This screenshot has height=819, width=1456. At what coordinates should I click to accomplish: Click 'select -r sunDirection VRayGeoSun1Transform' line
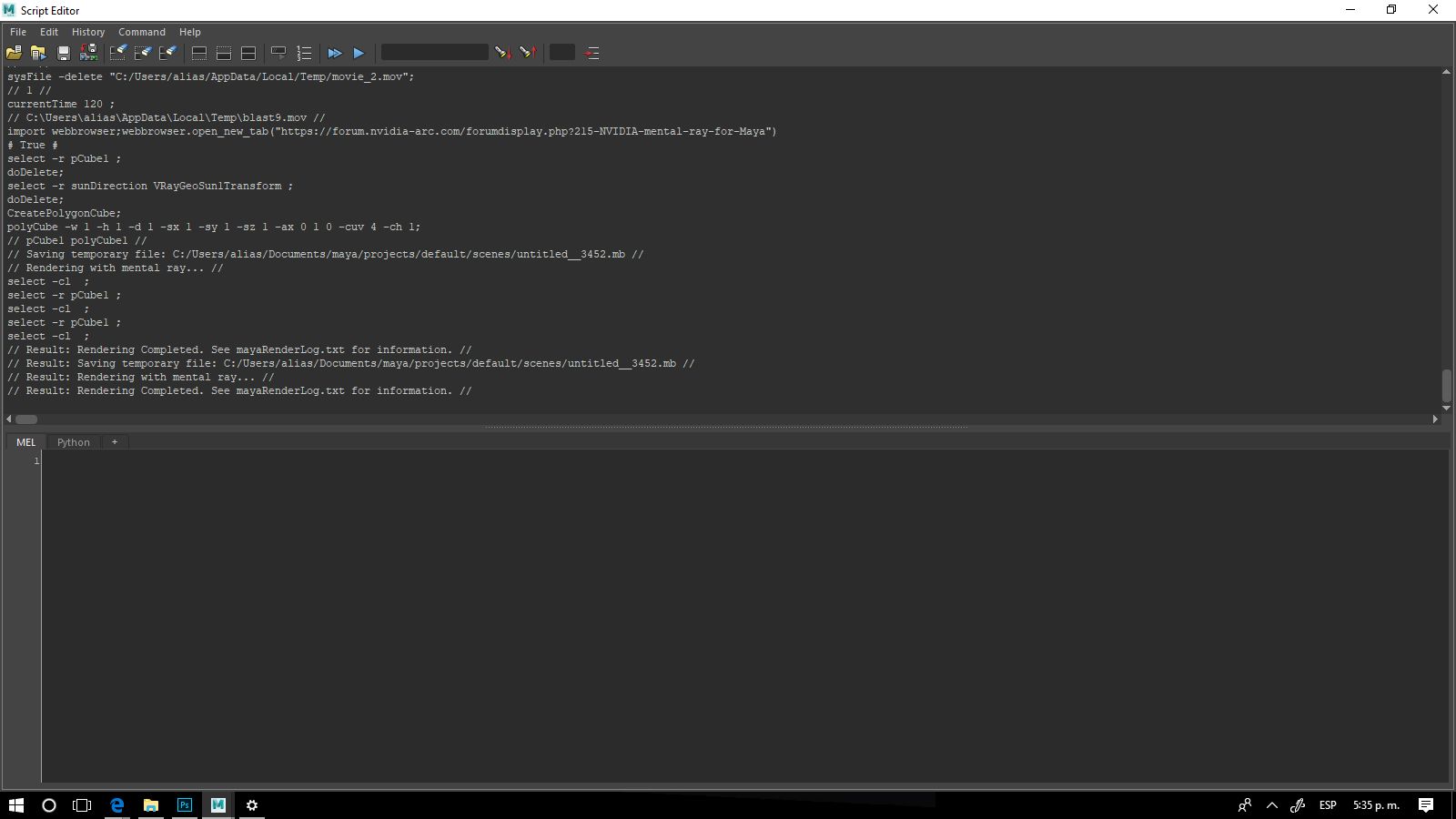[150, 186]
